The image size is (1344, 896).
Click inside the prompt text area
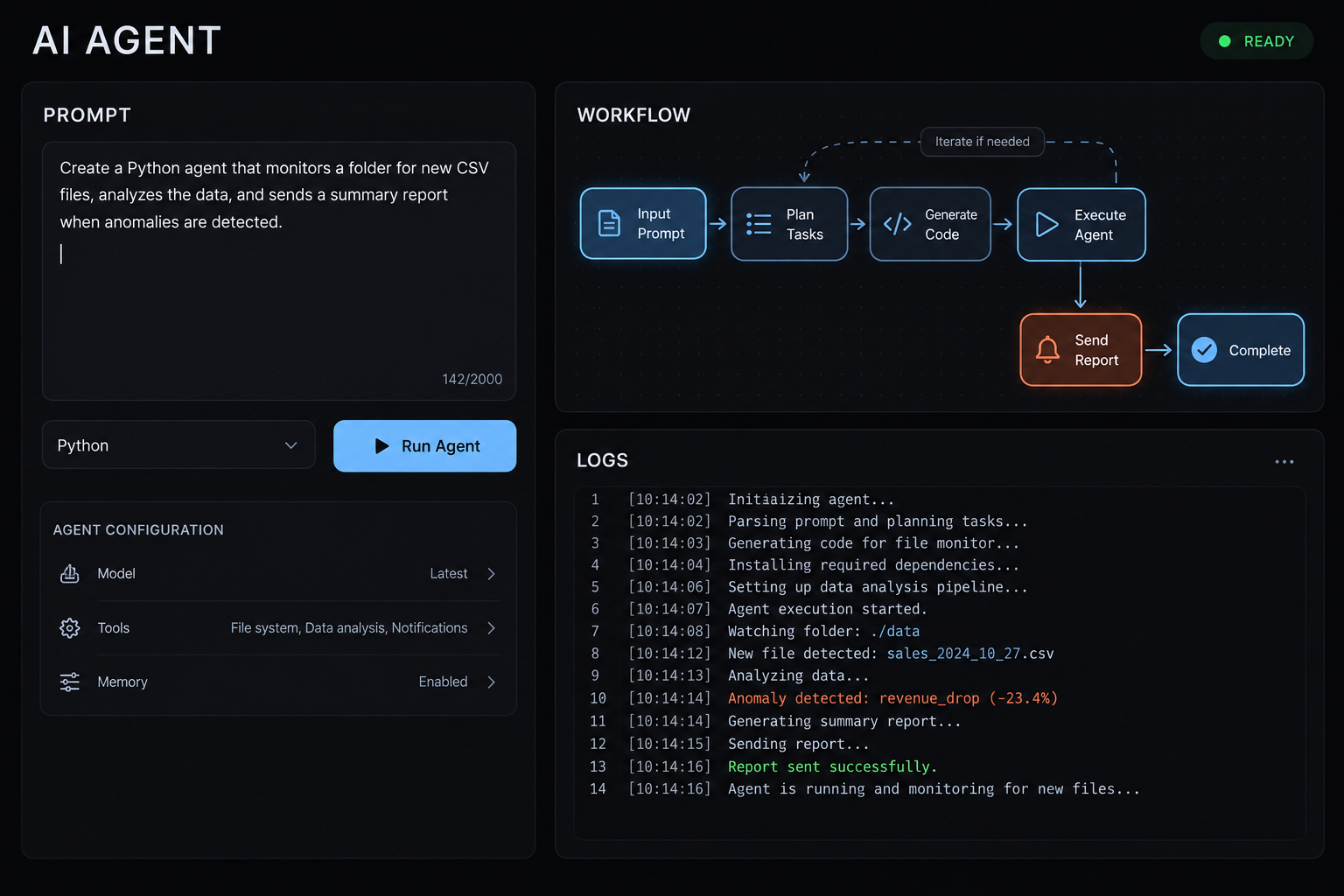coord(279,271)
